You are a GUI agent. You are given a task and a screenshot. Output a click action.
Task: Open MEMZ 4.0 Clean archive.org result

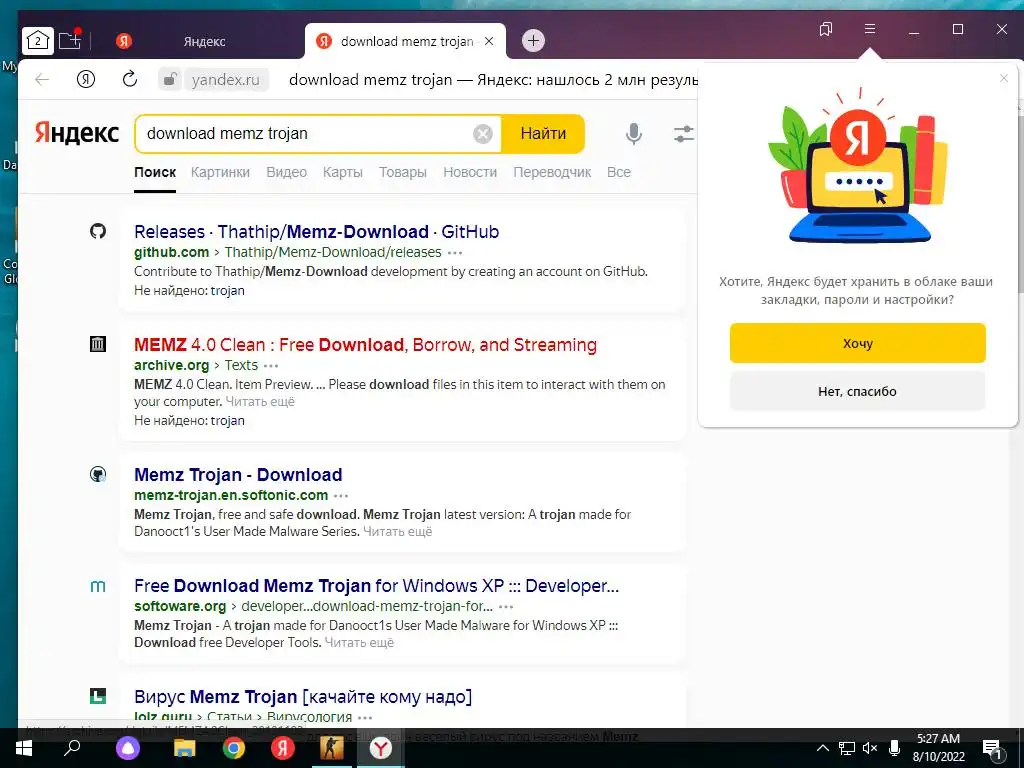365,345
